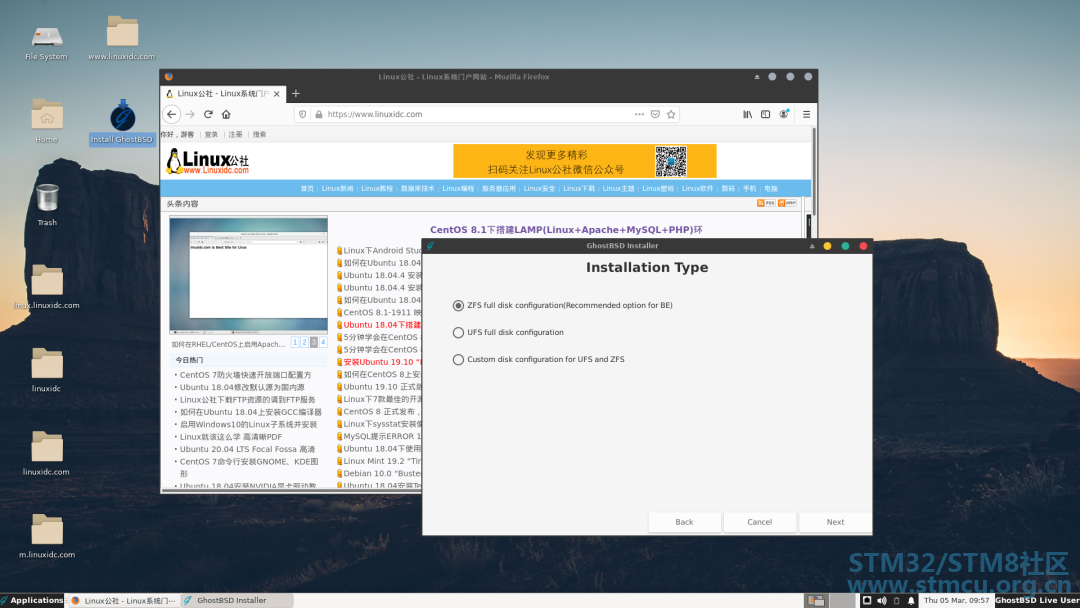Open the Firefox hamburger menu
This screenshot has height=608, width=1080.
pos(806,114)
